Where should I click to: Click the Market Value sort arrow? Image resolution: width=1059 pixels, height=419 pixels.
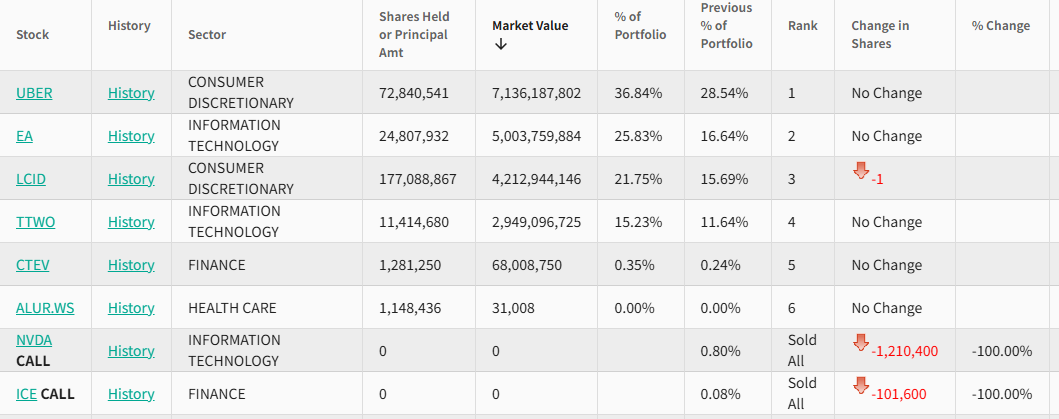point(501,44)
